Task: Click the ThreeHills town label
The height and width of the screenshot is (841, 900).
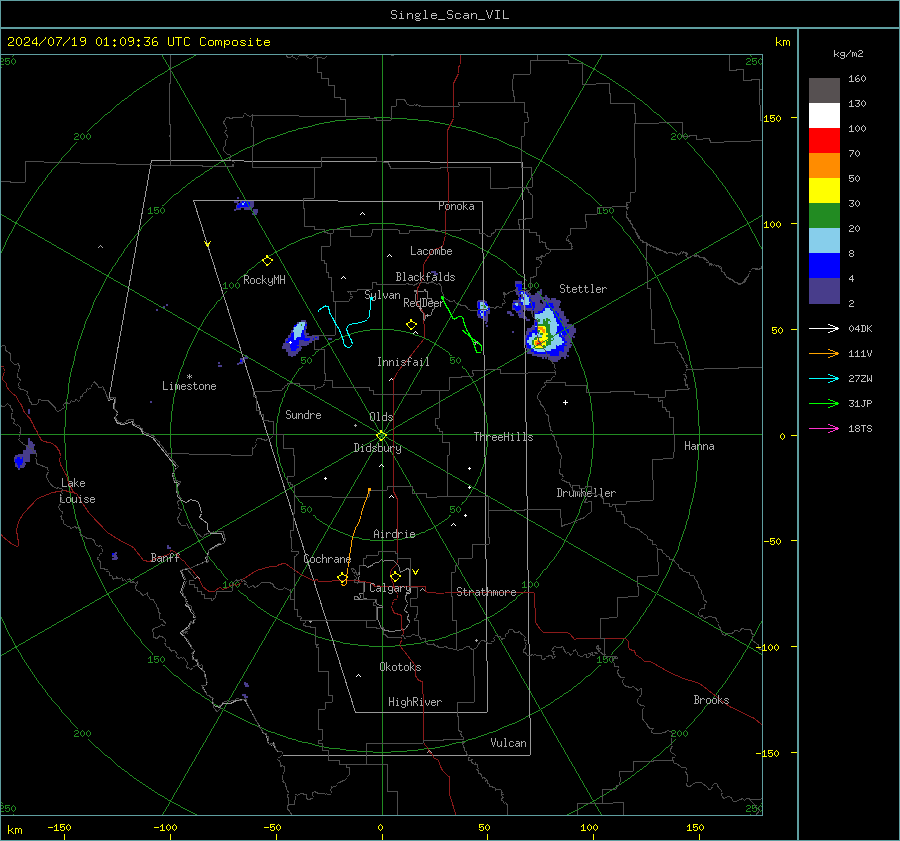Action: 503,437
